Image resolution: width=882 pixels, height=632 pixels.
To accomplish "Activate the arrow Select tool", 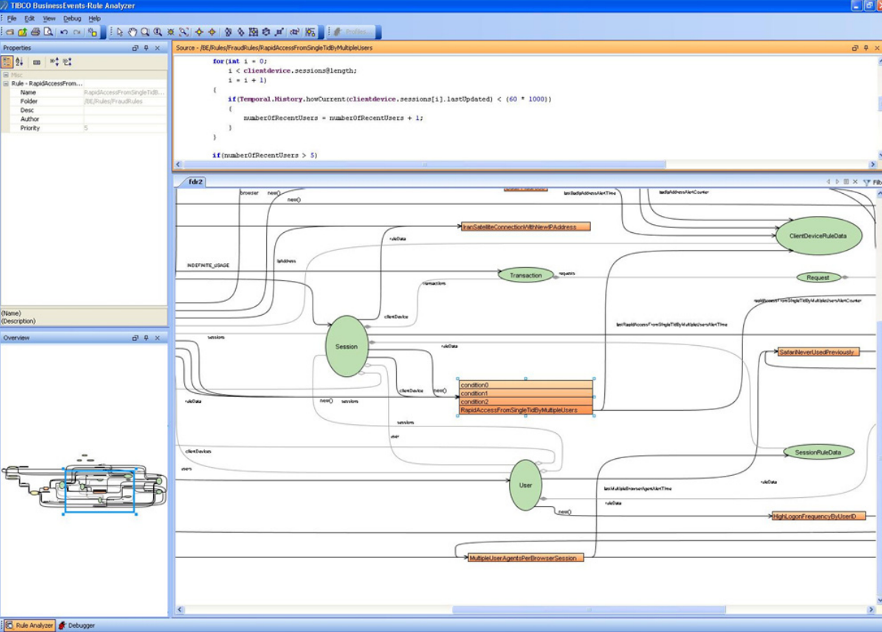I will [x=119, y=32].
